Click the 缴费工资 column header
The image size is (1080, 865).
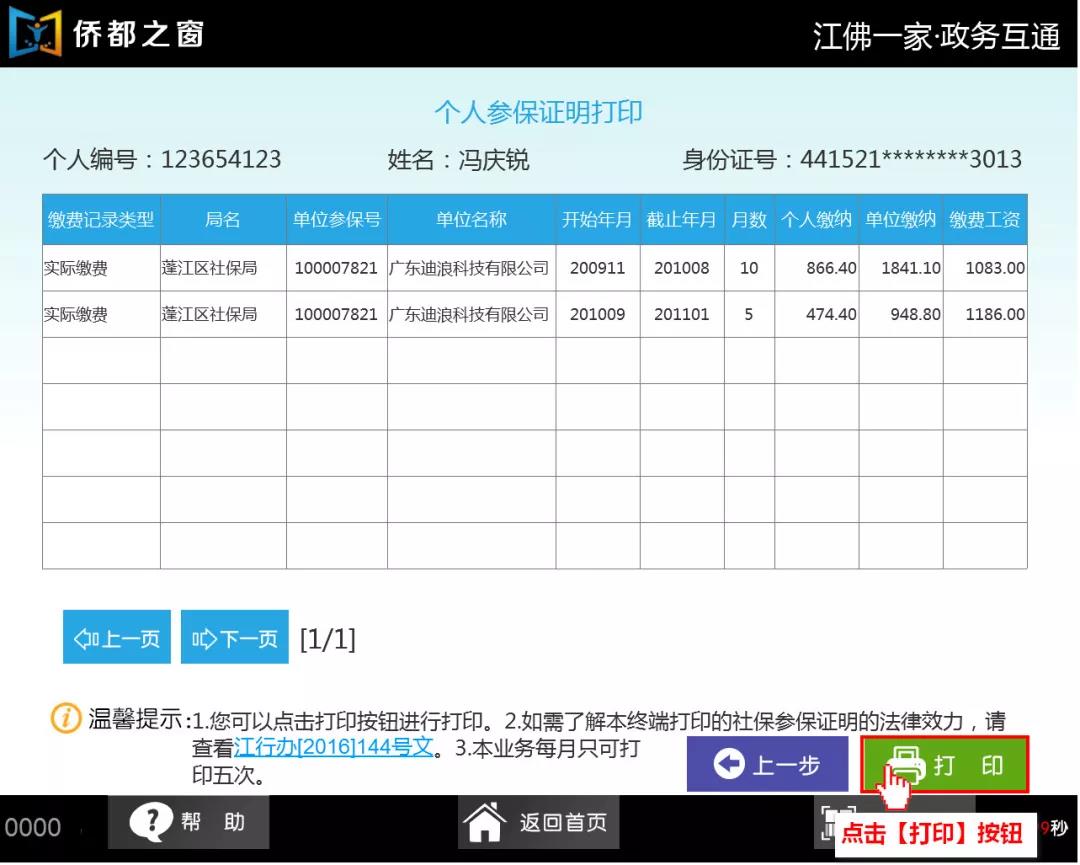coord(985,220)
